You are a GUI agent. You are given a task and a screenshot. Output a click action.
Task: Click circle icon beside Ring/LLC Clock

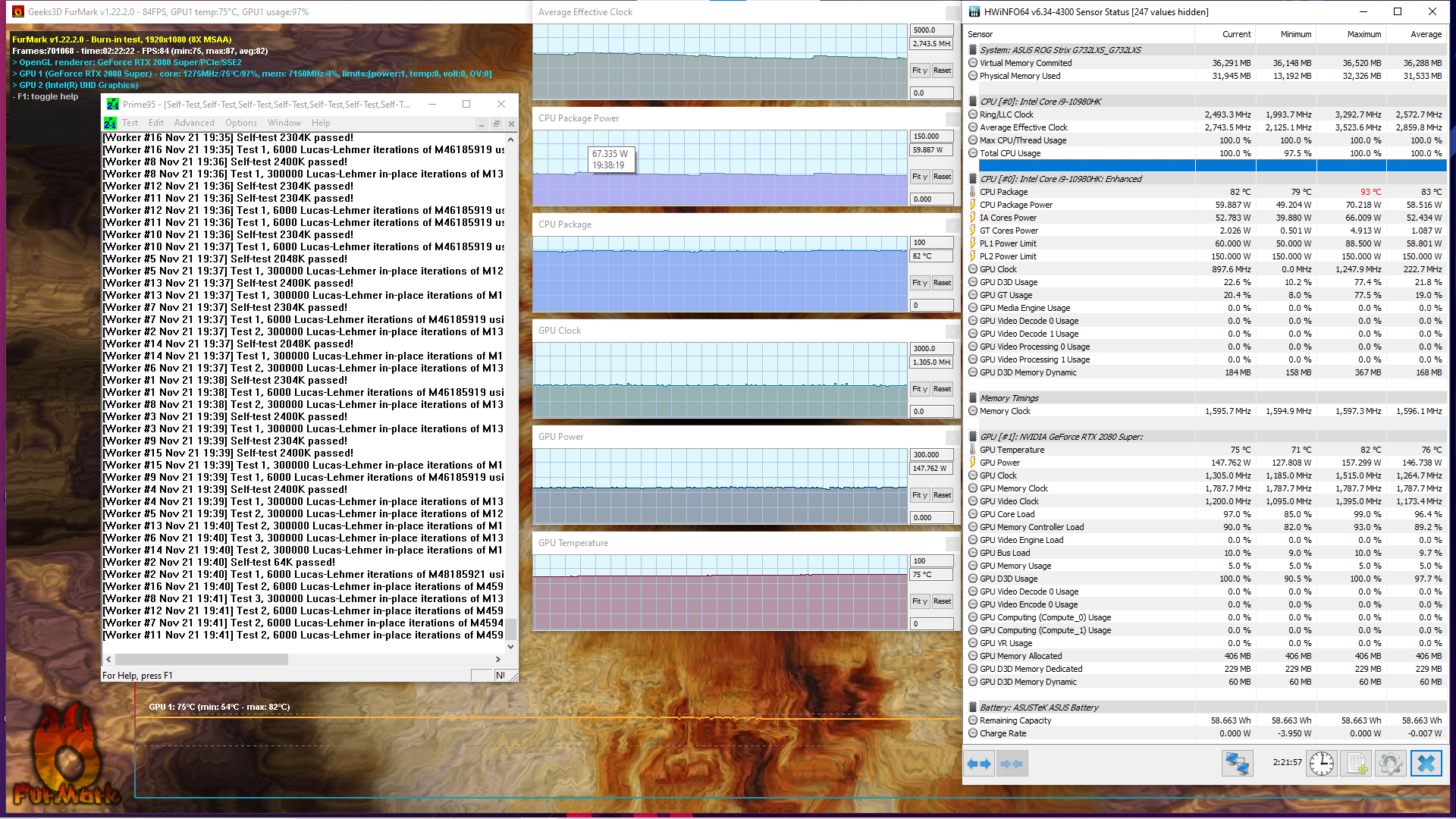tap(973, 115)
